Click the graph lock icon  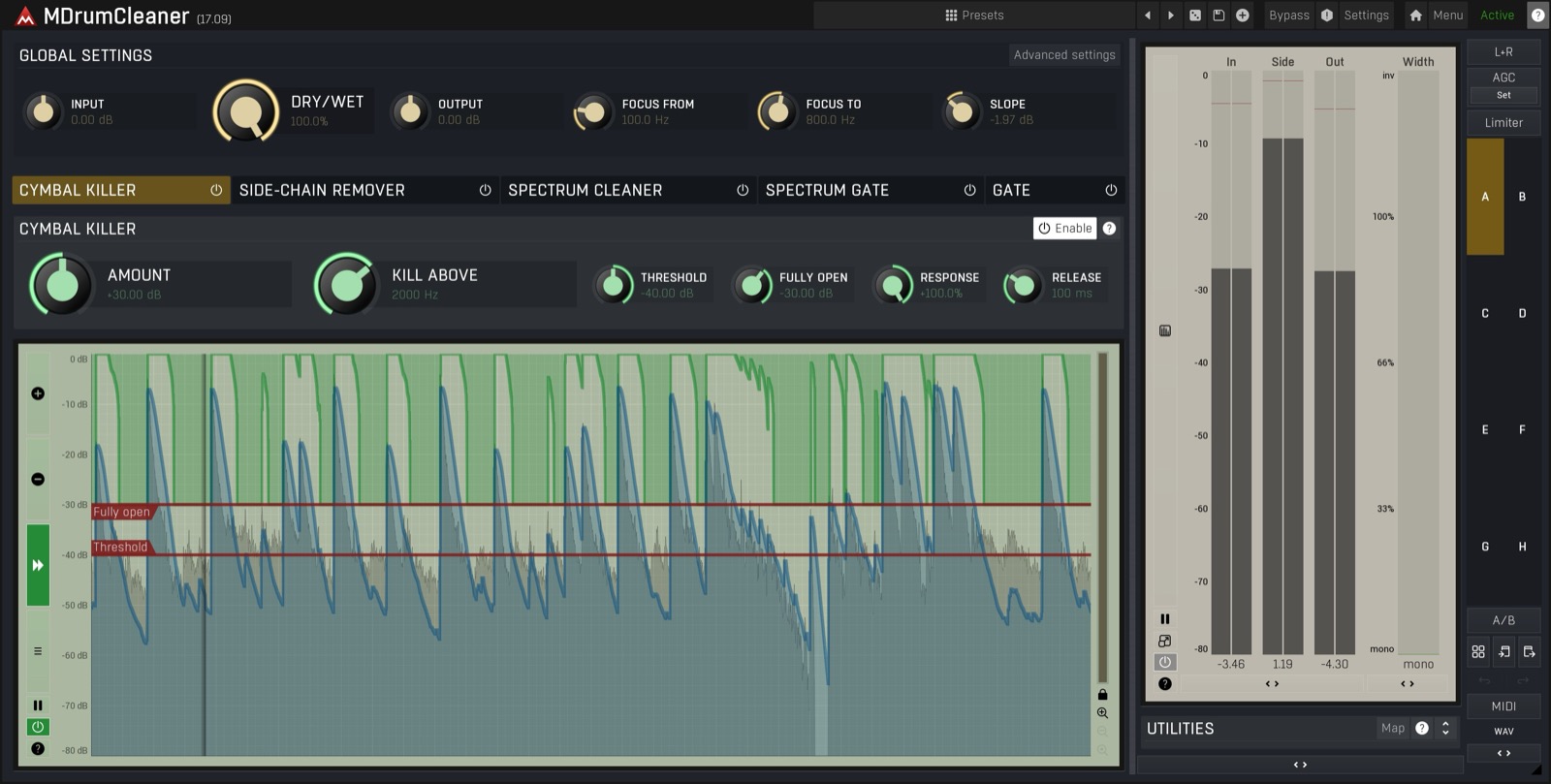(x=1102, y=694)
